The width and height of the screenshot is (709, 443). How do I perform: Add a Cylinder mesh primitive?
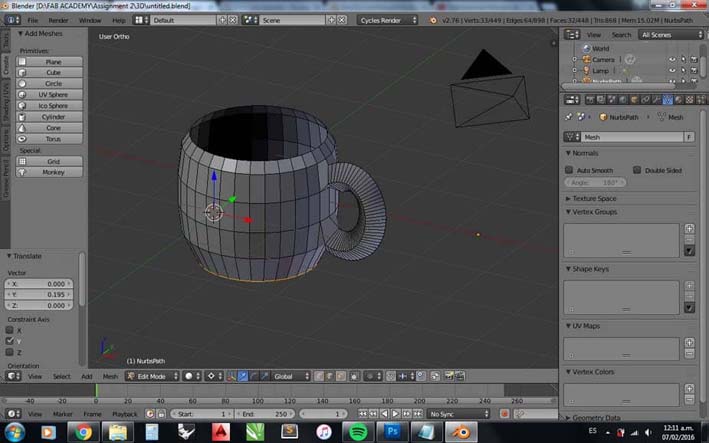point(49,117)
